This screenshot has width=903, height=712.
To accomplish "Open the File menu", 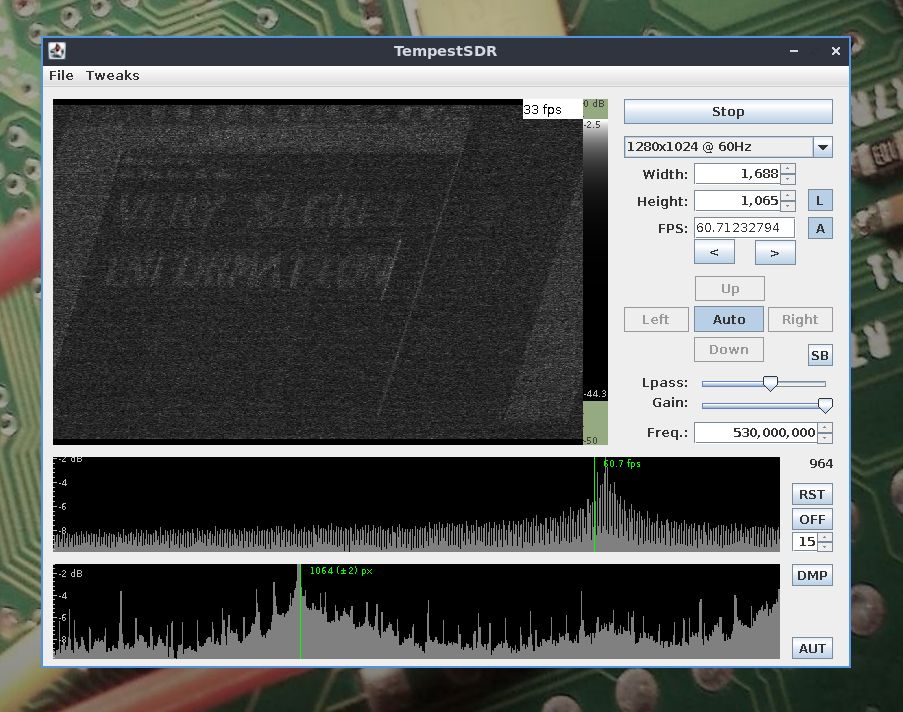I will (x=61, y=75).
